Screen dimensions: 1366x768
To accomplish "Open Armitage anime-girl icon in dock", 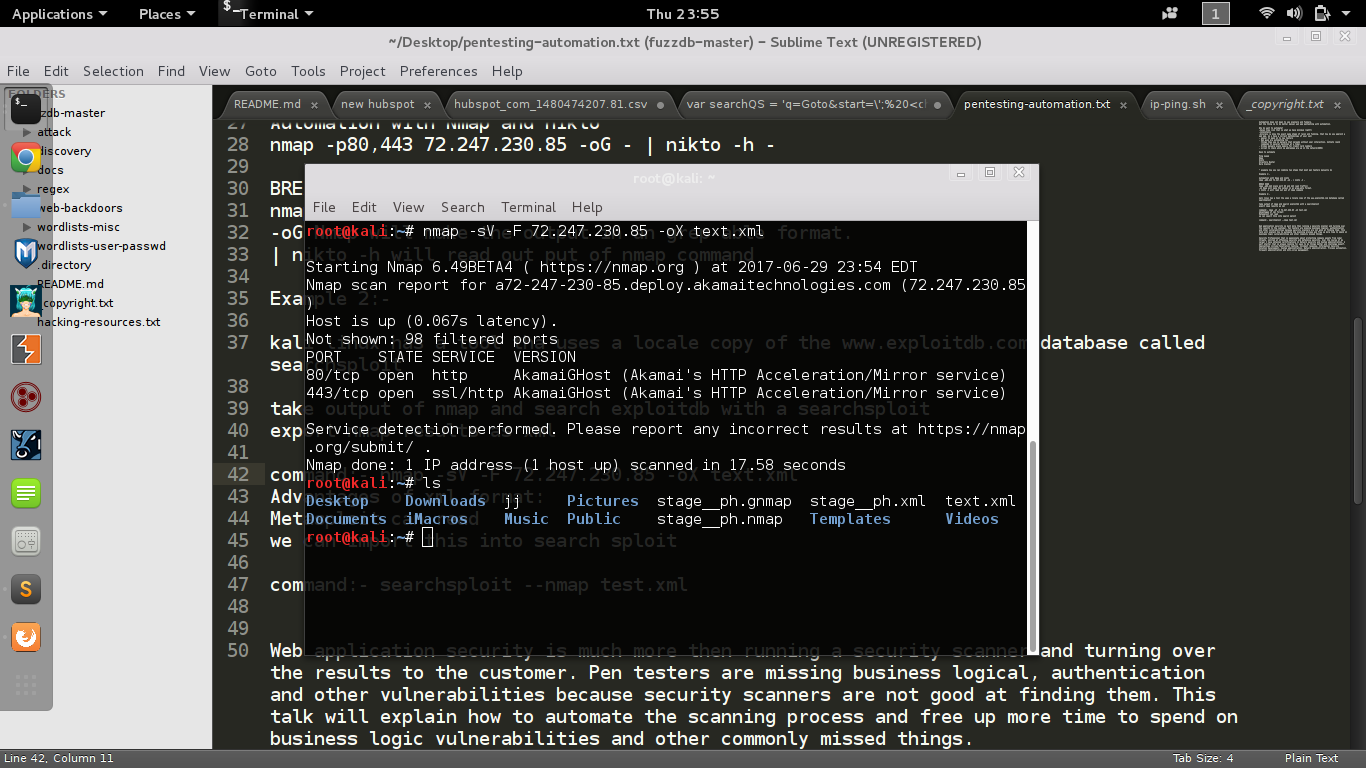I will (x=26, y=301).
